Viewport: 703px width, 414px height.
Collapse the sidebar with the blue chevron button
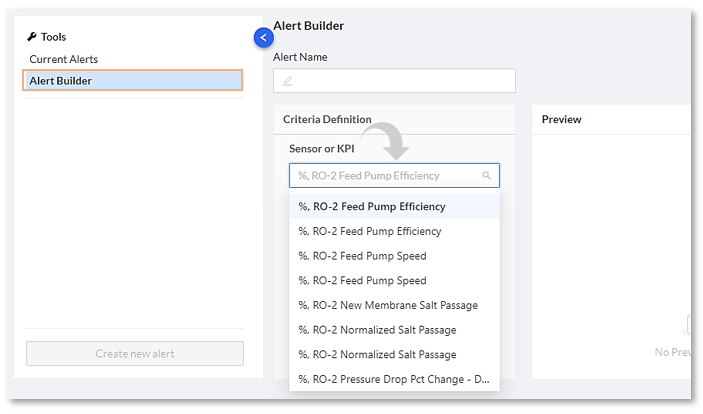click(264, 37)
